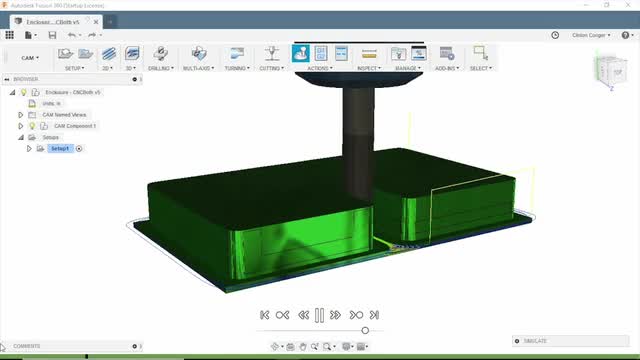The width and height of the screenshot is (640, 360).
Task: Open the Post Process icon in Actions
Action: pyautogui.click(x=321, y=53)
